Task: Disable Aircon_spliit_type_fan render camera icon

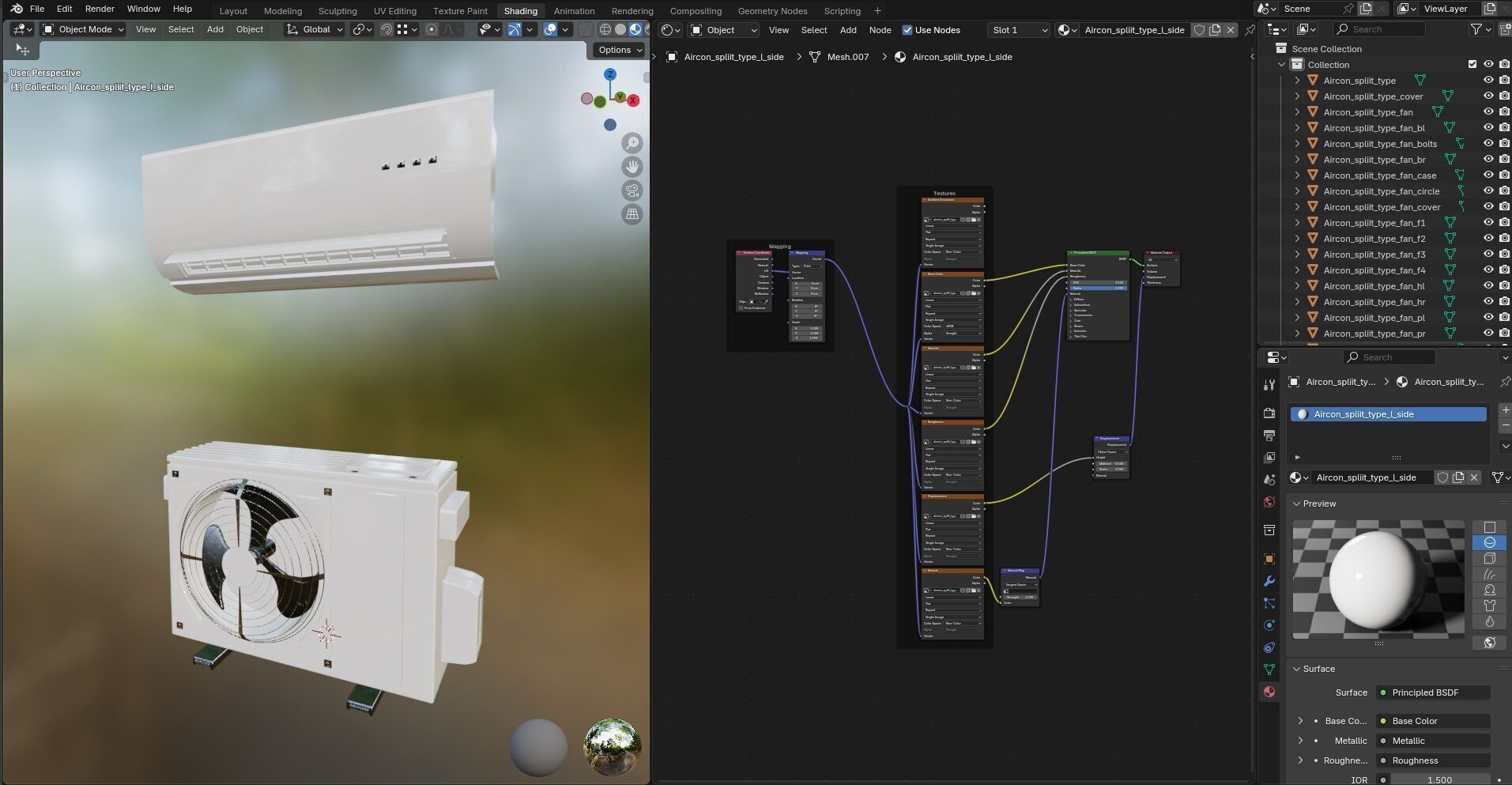Action: coord(1505,112)
